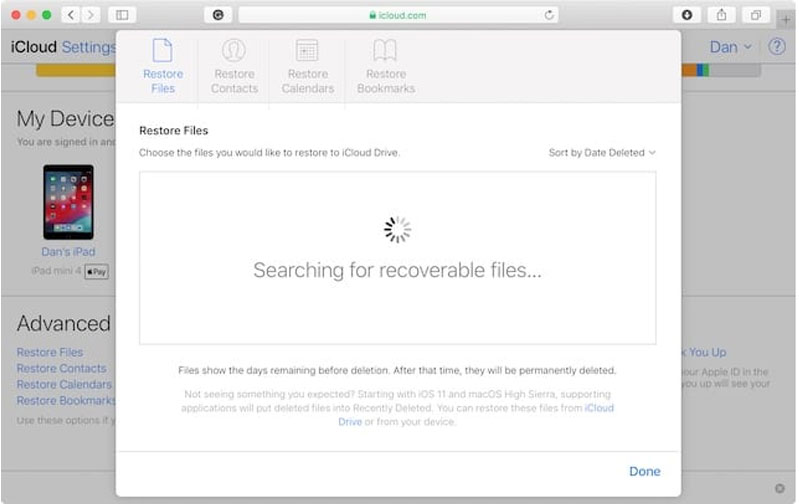Image resolution: width=799 pixels, height=504 pixels.
Task: Click the icloud.com address bar
Action: [398, 15]
